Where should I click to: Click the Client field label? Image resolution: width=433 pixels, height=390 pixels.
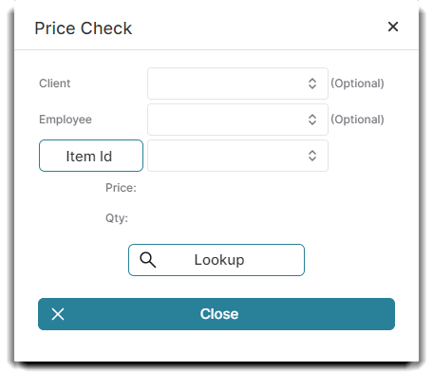[55, 83]
